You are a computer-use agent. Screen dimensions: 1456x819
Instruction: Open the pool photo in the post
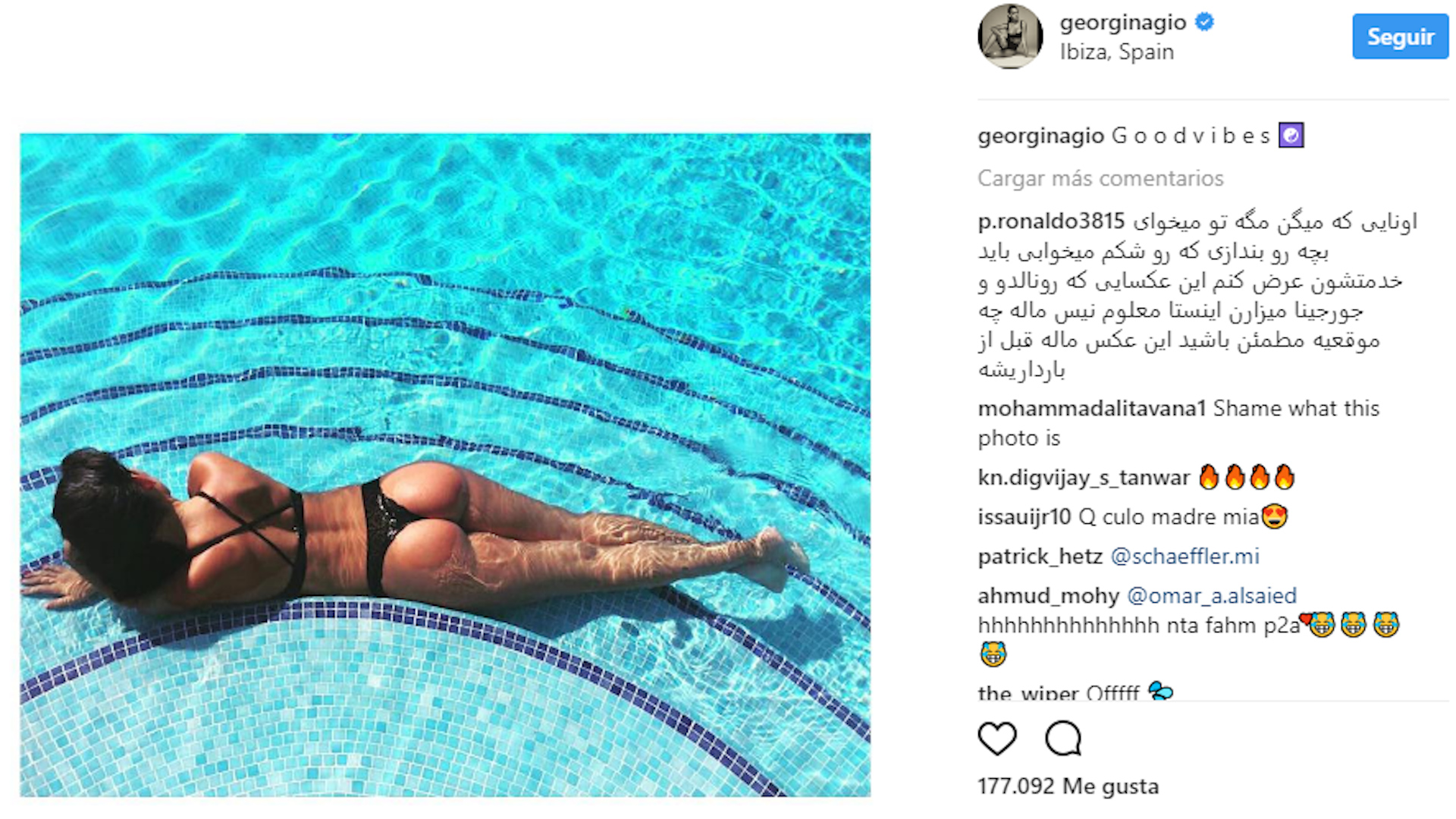coord(445,465)
